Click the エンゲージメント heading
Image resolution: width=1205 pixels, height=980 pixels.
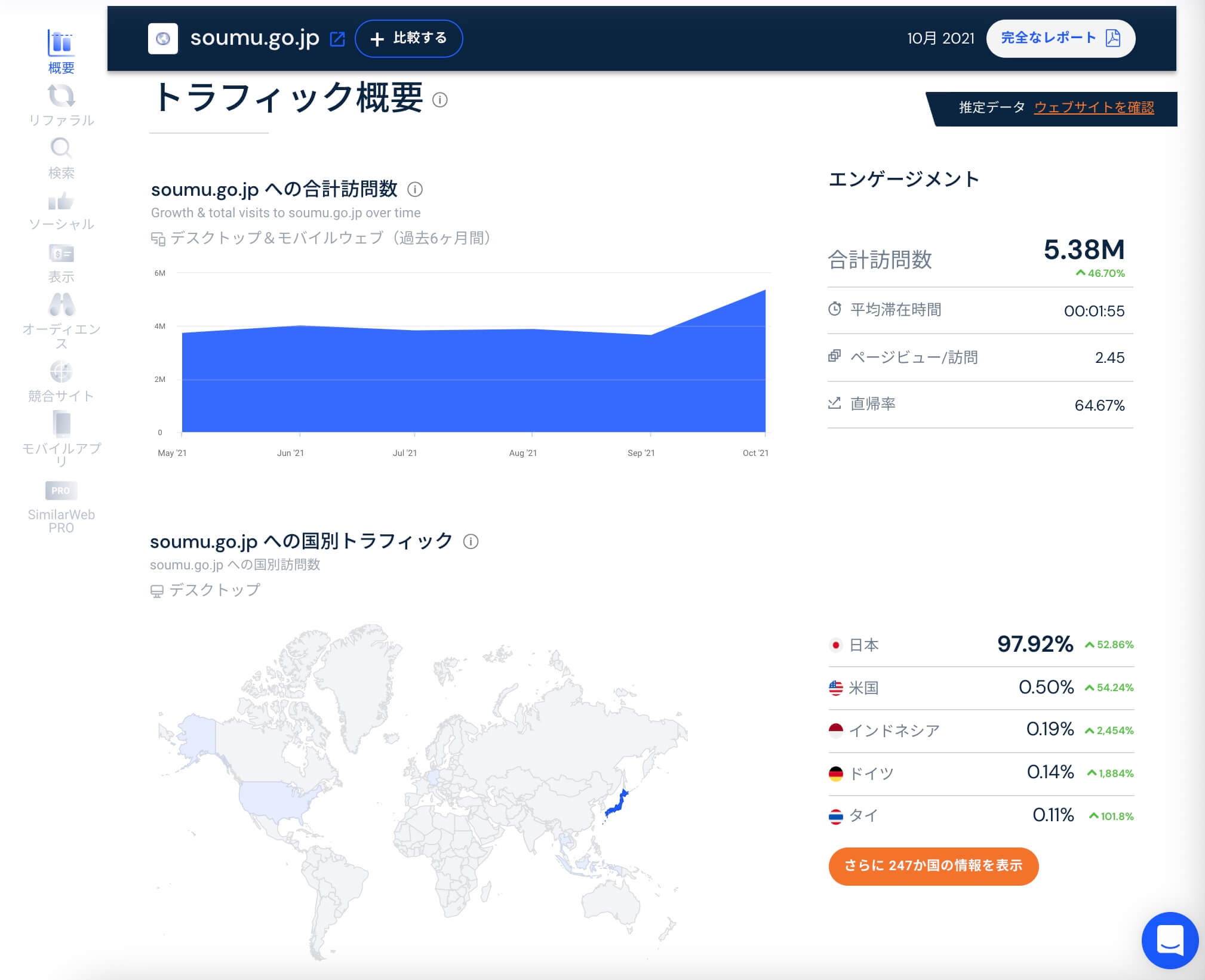tap(903, 179)
